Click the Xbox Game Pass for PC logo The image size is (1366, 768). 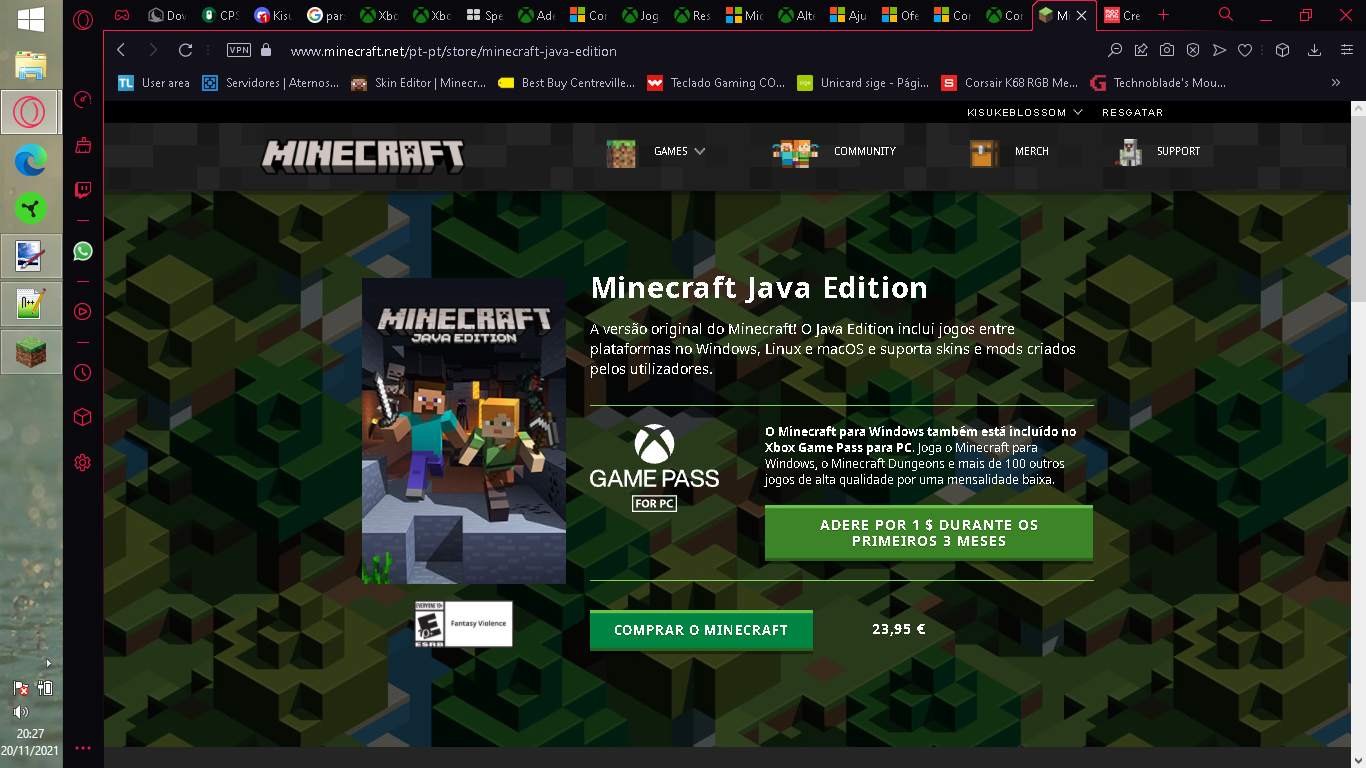pos(654,469)
